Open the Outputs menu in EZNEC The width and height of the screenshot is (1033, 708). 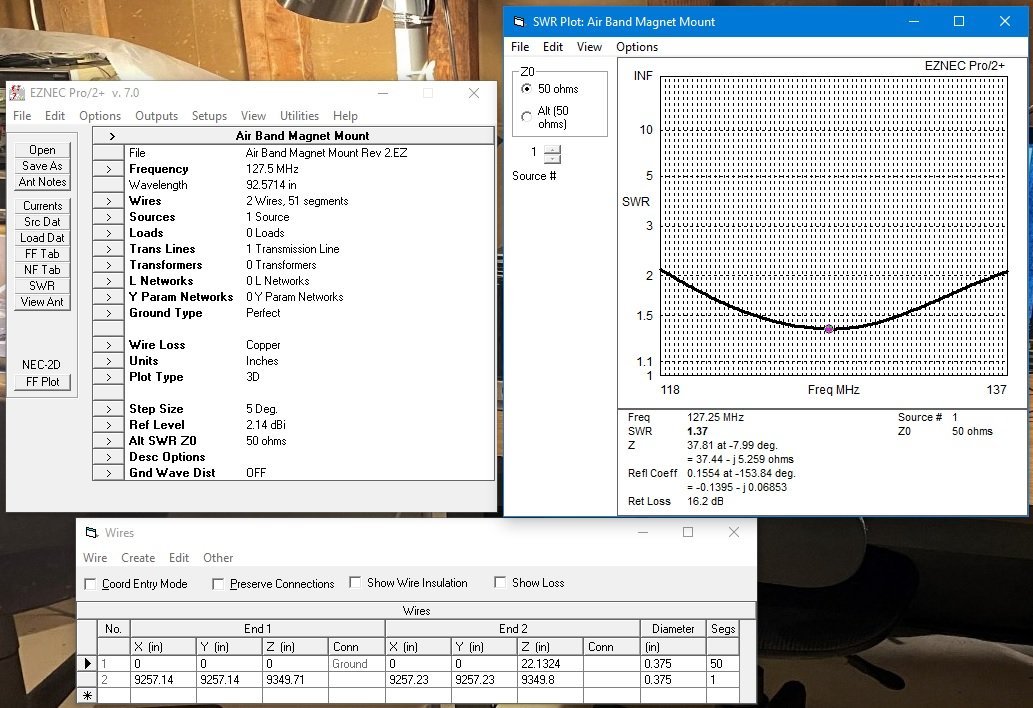tap(156, 116)
